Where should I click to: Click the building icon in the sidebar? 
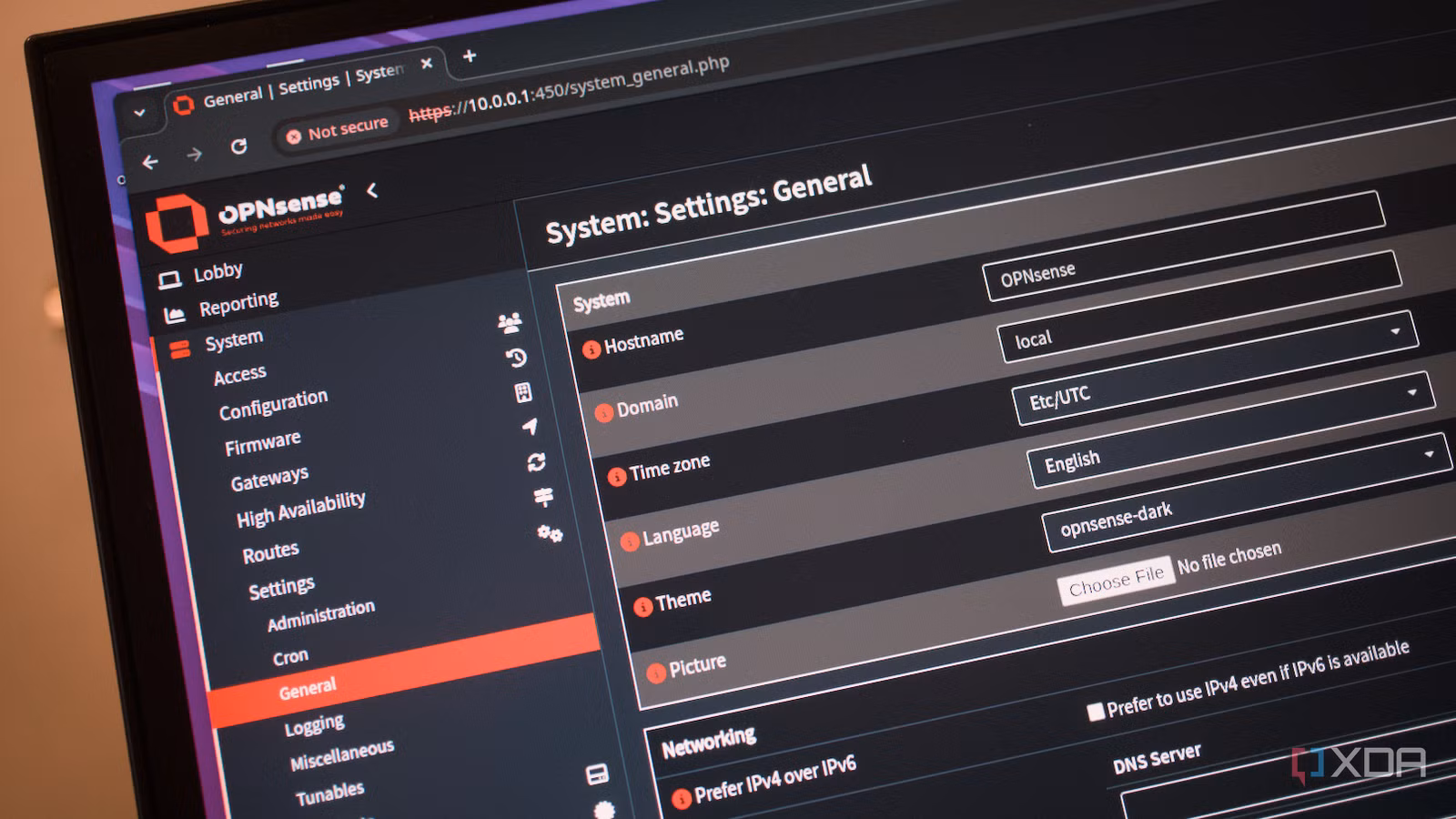pos(523,392)
